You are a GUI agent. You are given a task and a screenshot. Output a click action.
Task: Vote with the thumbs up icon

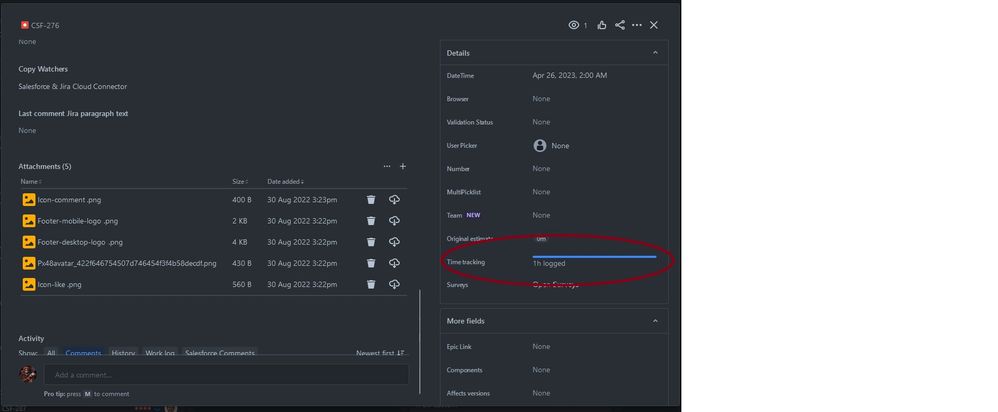tap(601, 25)
